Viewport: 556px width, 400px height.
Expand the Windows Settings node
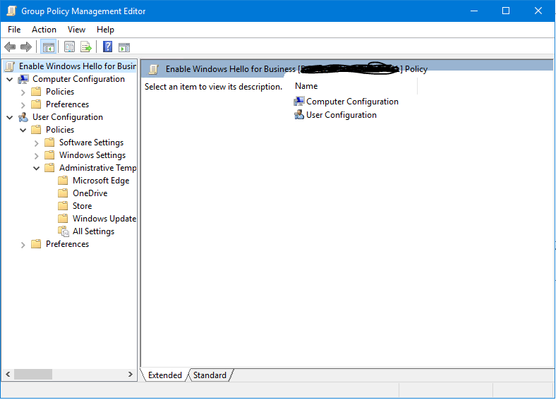36,156
